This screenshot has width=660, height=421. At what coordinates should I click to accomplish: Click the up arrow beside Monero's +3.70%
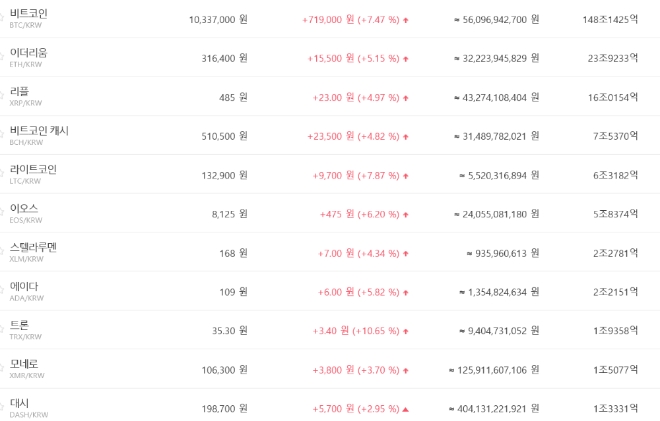tap(406, 371)
